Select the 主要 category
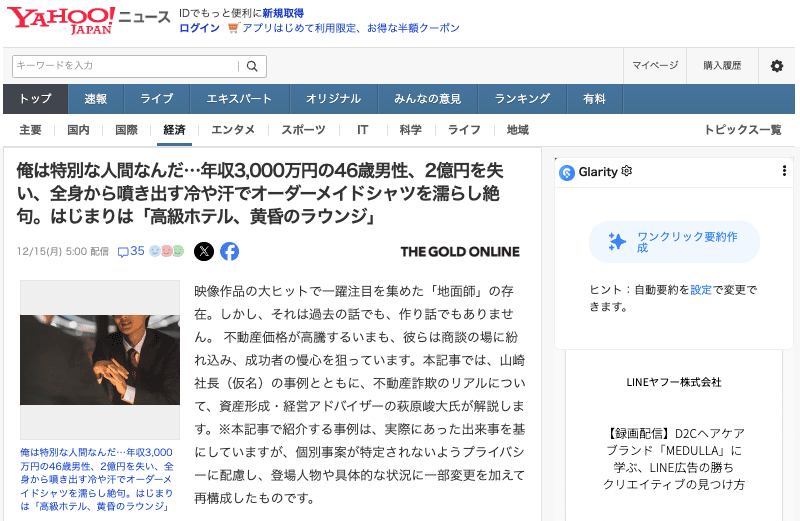This screenshot has height=521, width=800. pos(30,130)
